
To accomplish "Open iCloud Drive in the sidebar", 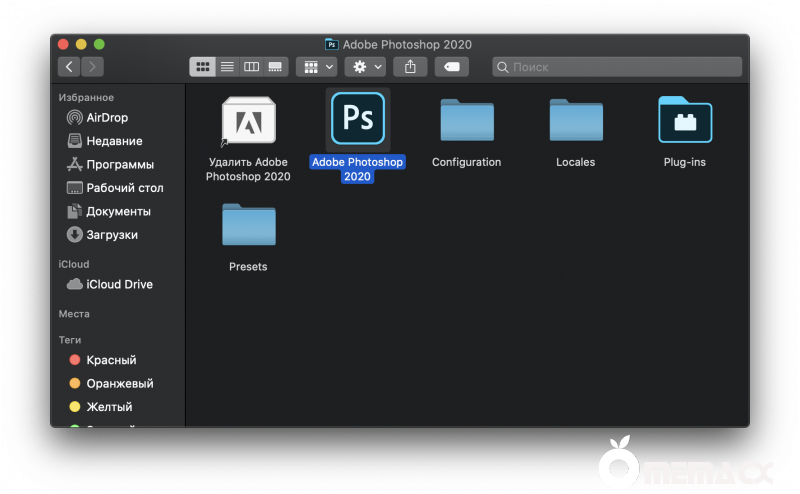I will [x=110, y=284].
